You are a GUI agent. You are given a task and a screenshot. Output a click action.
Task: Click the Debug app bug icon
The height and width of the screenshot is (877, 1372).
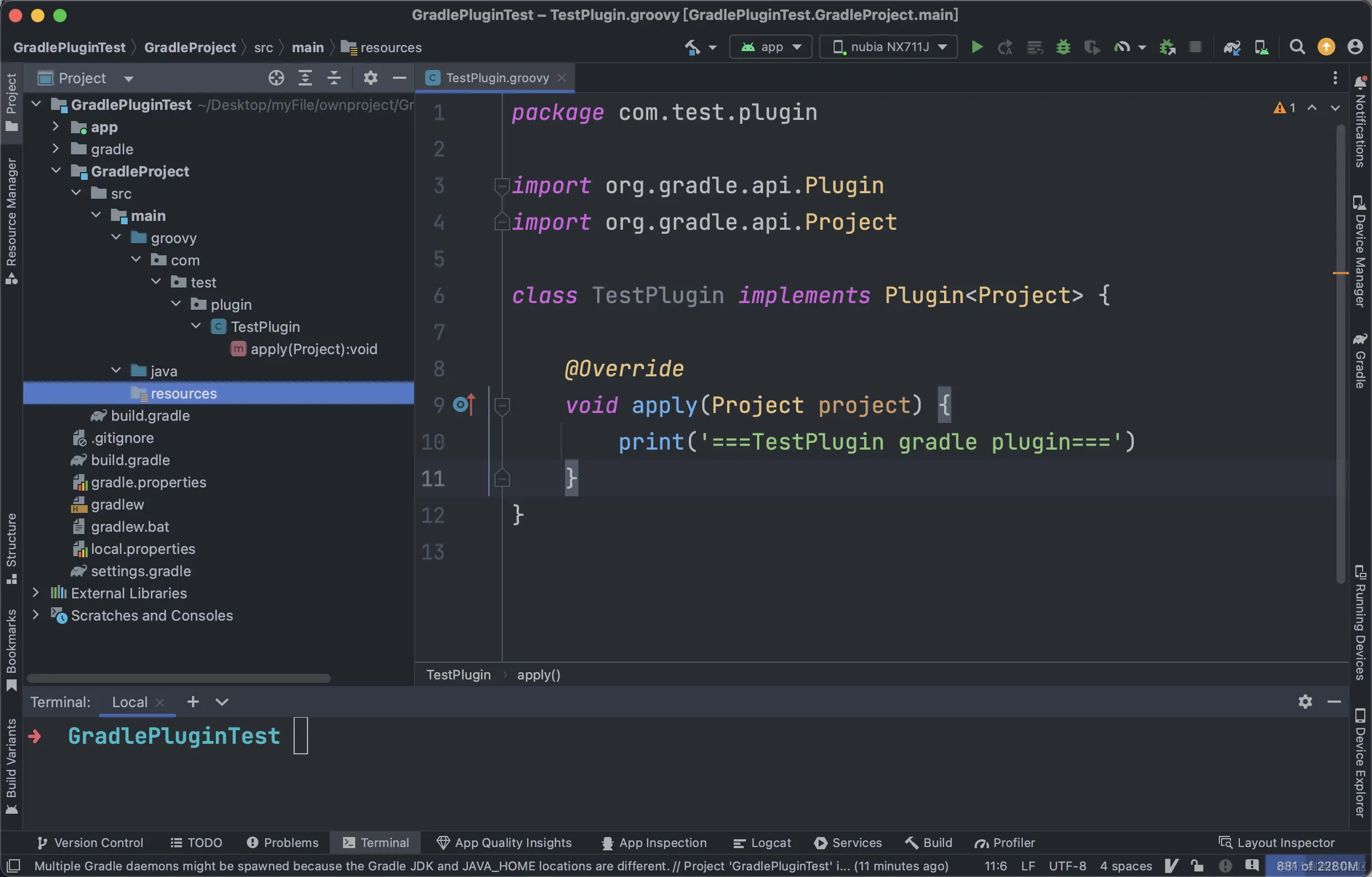[1063, 47]
